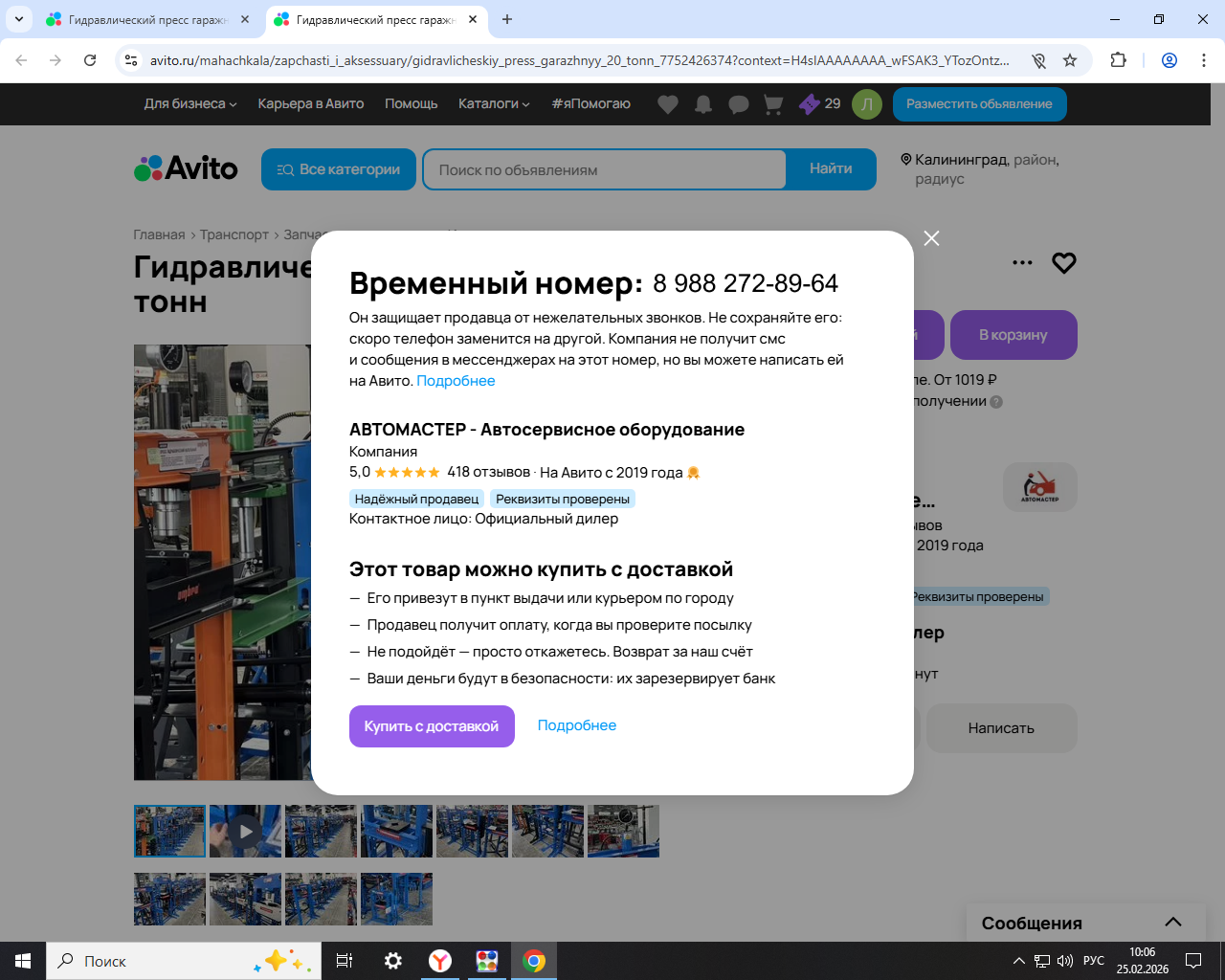Select the third gallery thumbnail in first row

[321, 831]
